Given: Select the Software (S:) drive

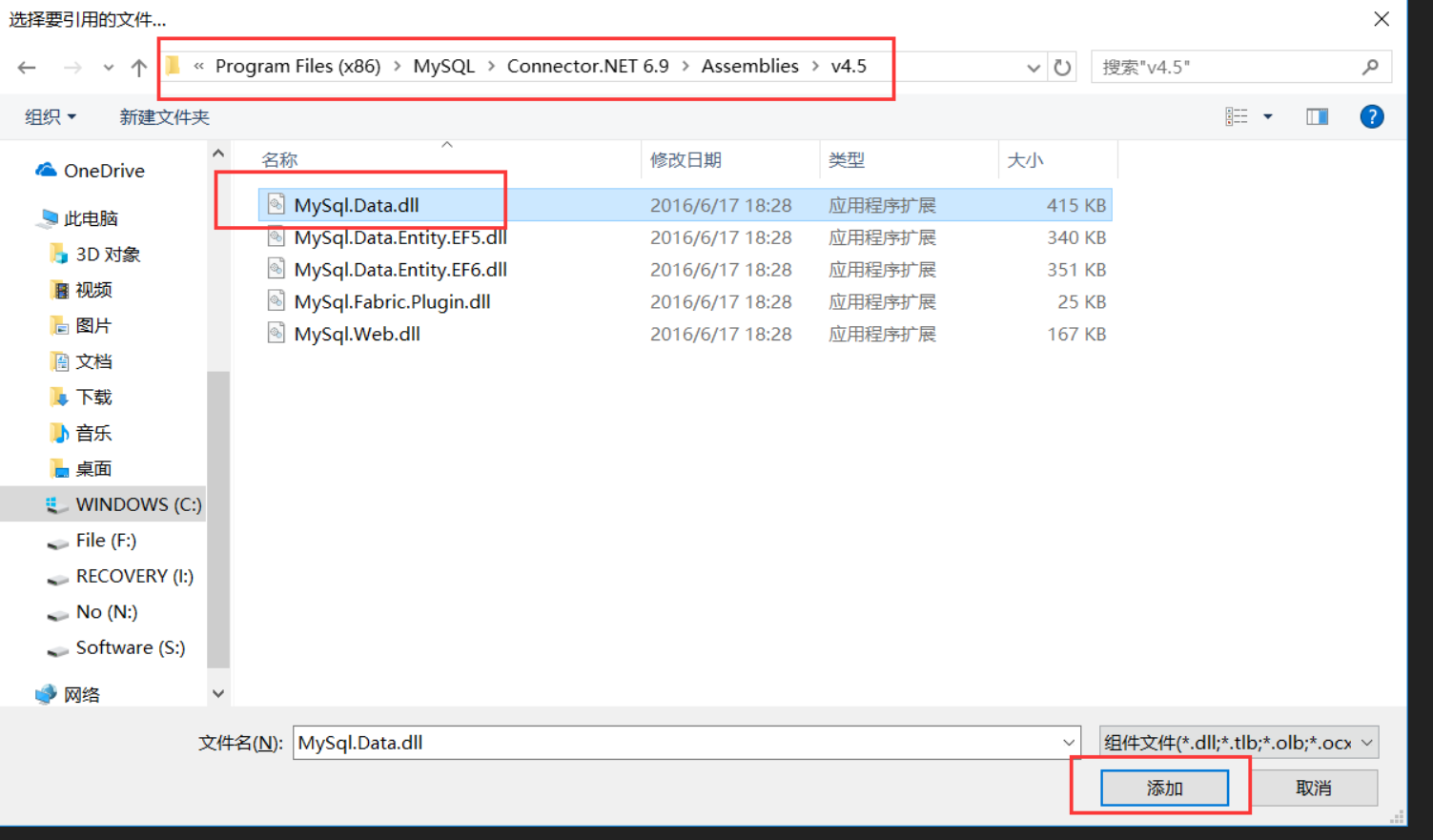Looking at the screenshot, I should pos(131,647).
